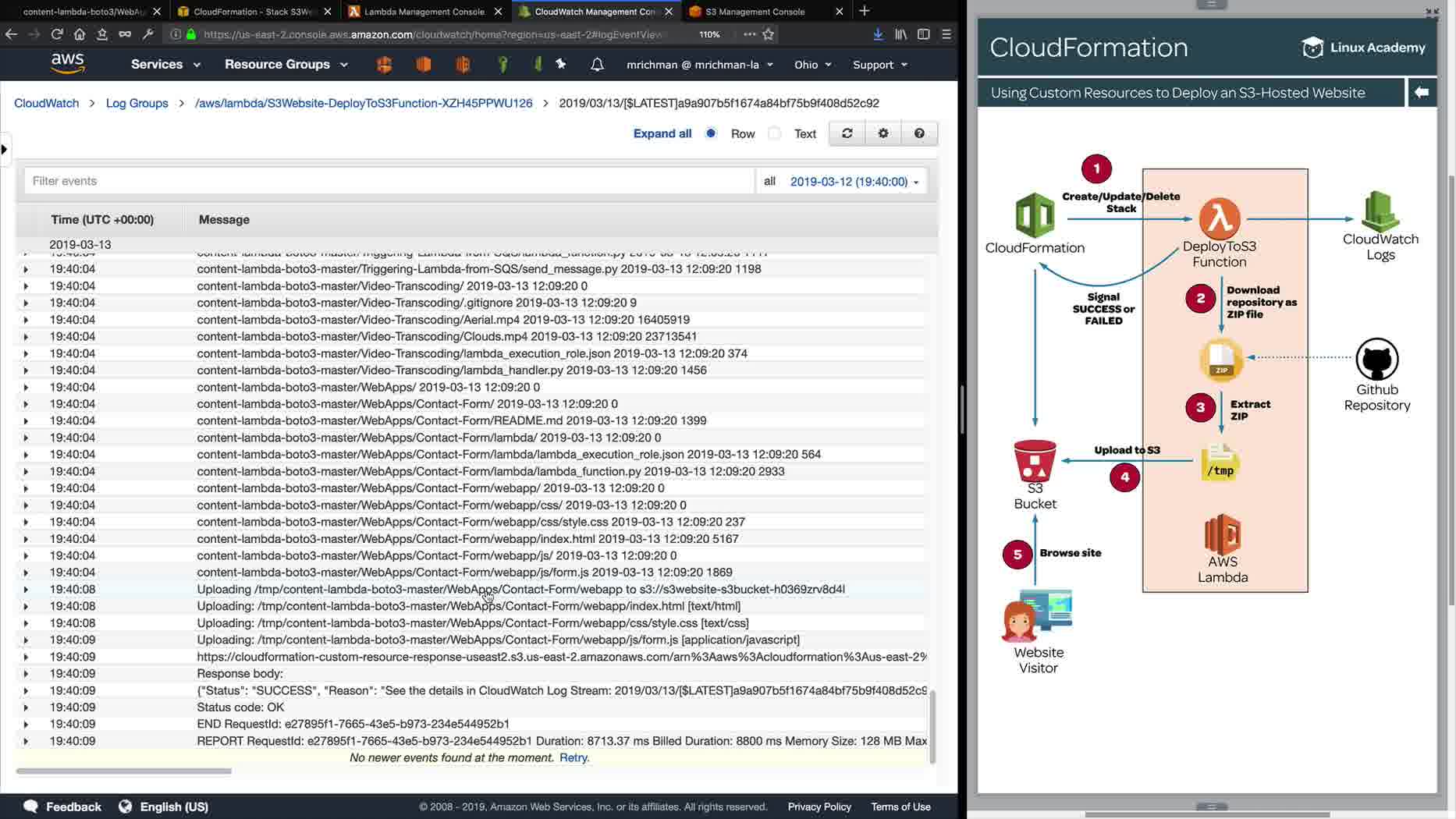The height and width of the screenshot is (819, 1456).
Task: Expand the REPORT RequestId log event row
Action: [26, 741]
